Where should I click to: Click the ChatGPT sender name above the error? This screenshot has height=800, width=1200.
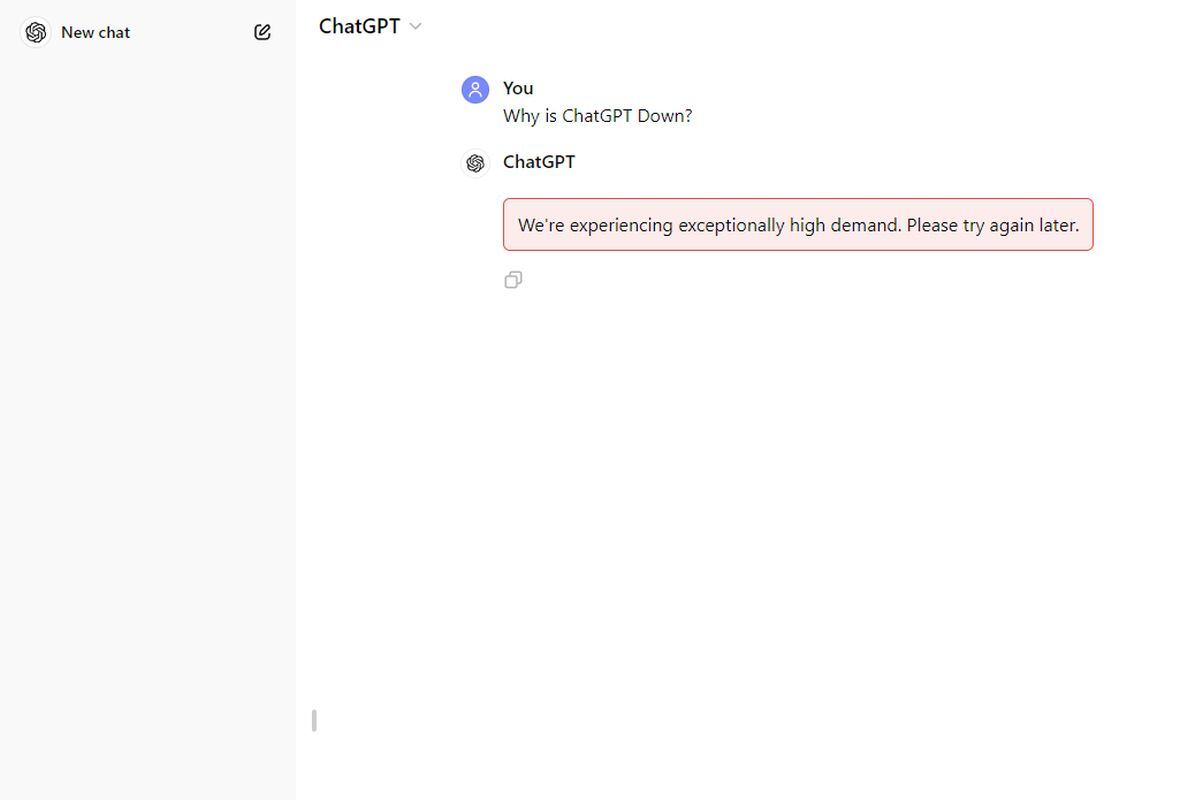tap(539, 162)
